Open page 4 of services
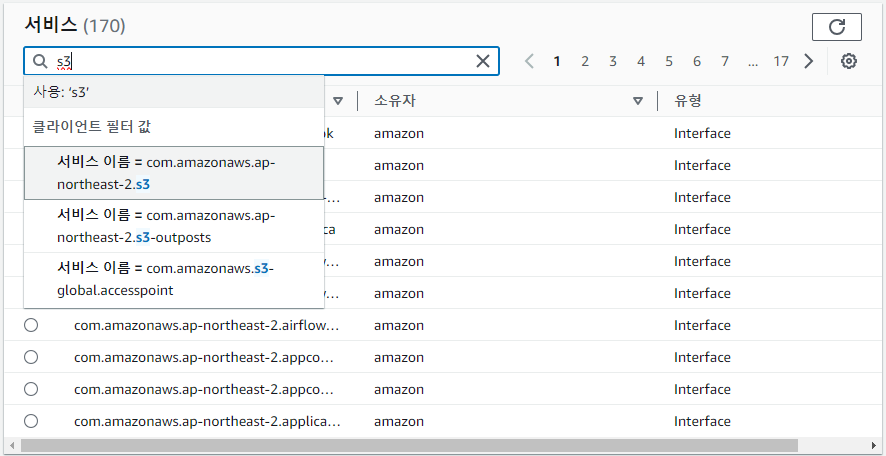Image resolution: width=886 pixels, height=456 pixels. pyautogui.click(x=641, y=61)
